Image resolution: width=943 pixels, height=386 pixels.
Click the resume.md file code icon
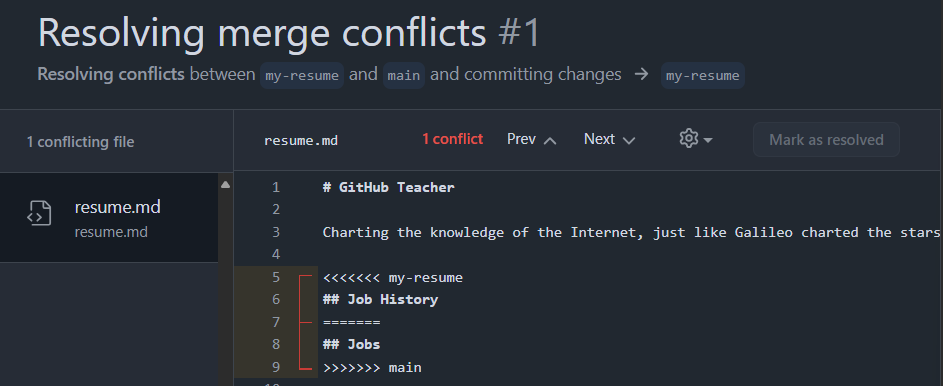[x=39, y=213]
